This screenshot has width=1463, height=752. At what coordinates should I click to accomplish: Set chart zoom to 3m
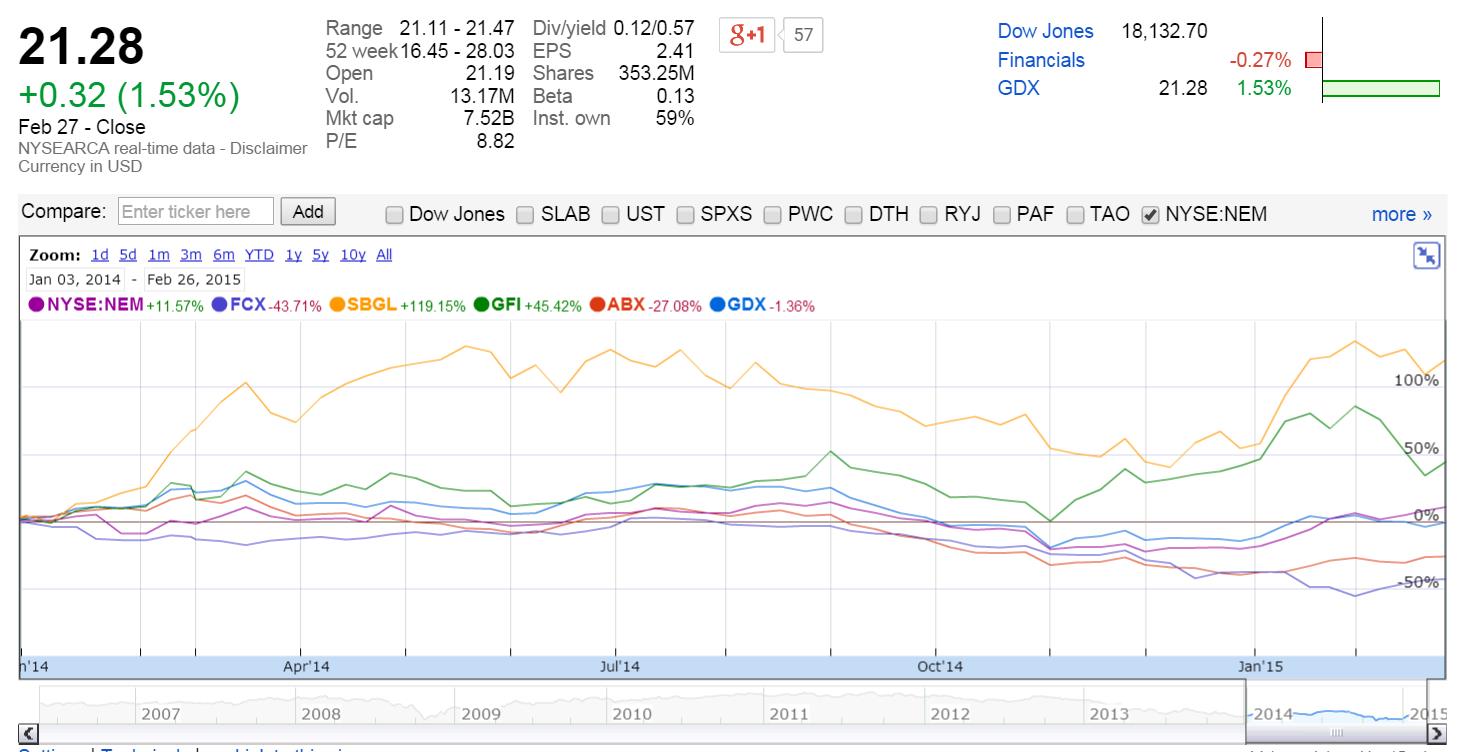coord(190,255)
